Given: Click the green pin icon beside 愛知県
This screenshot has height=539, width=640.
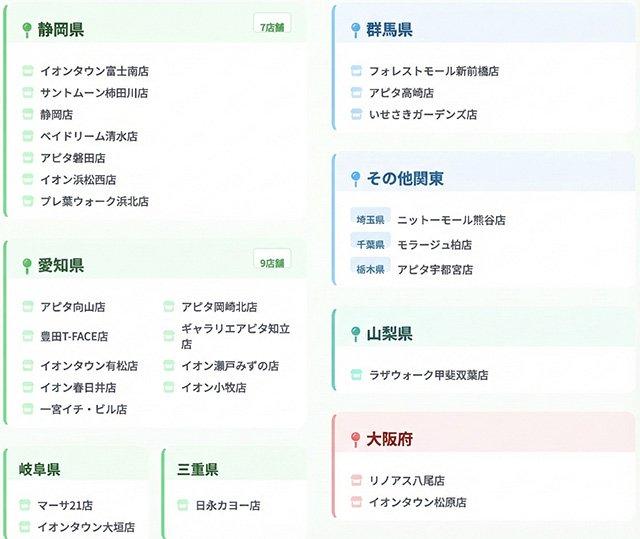Looking at the screenshot, I should pyautogui.click(x=27, y=266).
